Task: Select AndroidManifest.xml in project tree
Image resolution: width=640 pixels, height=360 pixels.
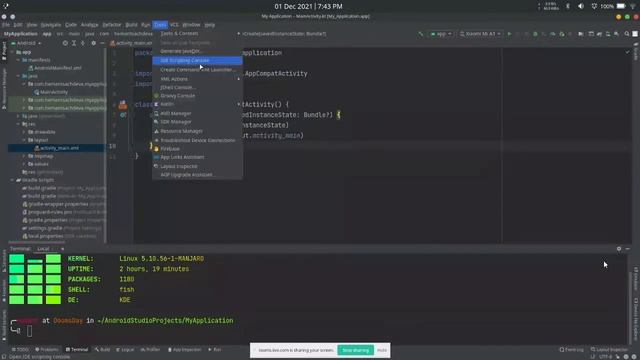Action: click(55, 68)
